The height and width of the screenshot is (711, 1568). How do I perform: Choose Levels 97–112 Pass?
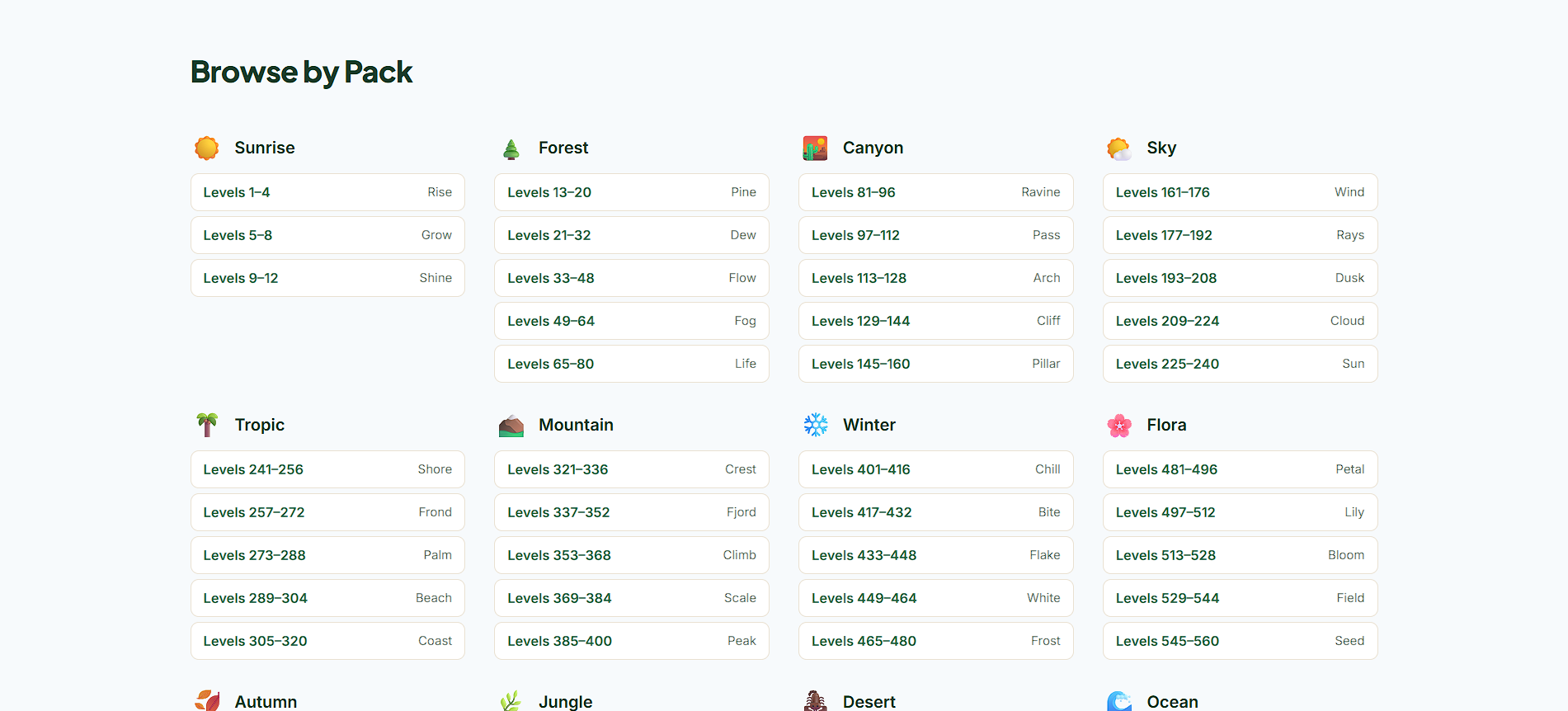click(x=936, y=235)
